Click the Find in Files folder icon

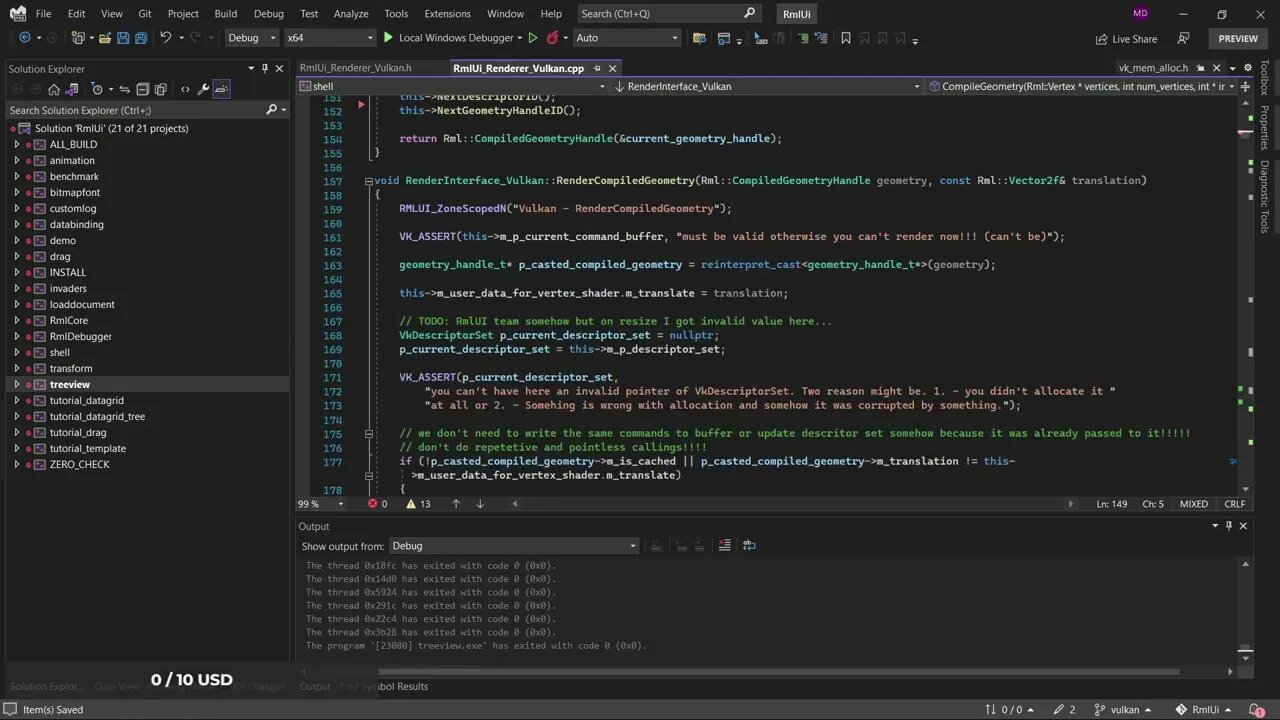pos(700,38)
